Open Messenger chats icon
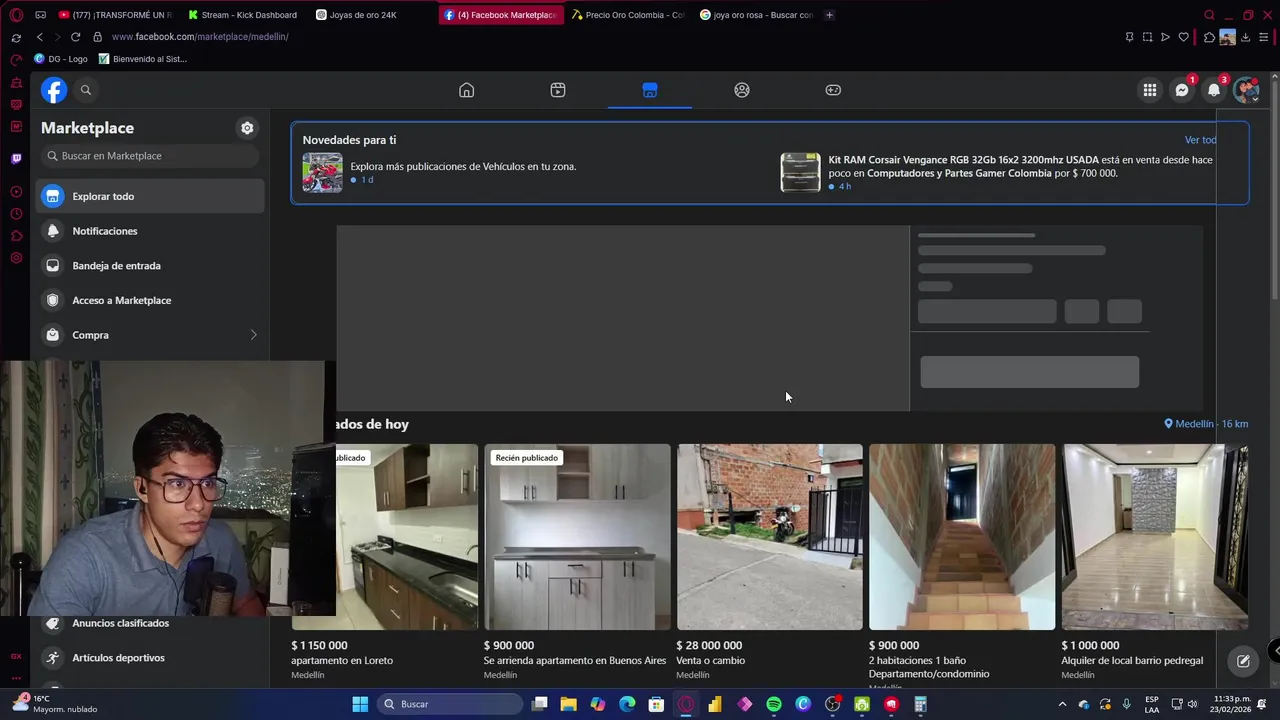 tap(1182, 90)
